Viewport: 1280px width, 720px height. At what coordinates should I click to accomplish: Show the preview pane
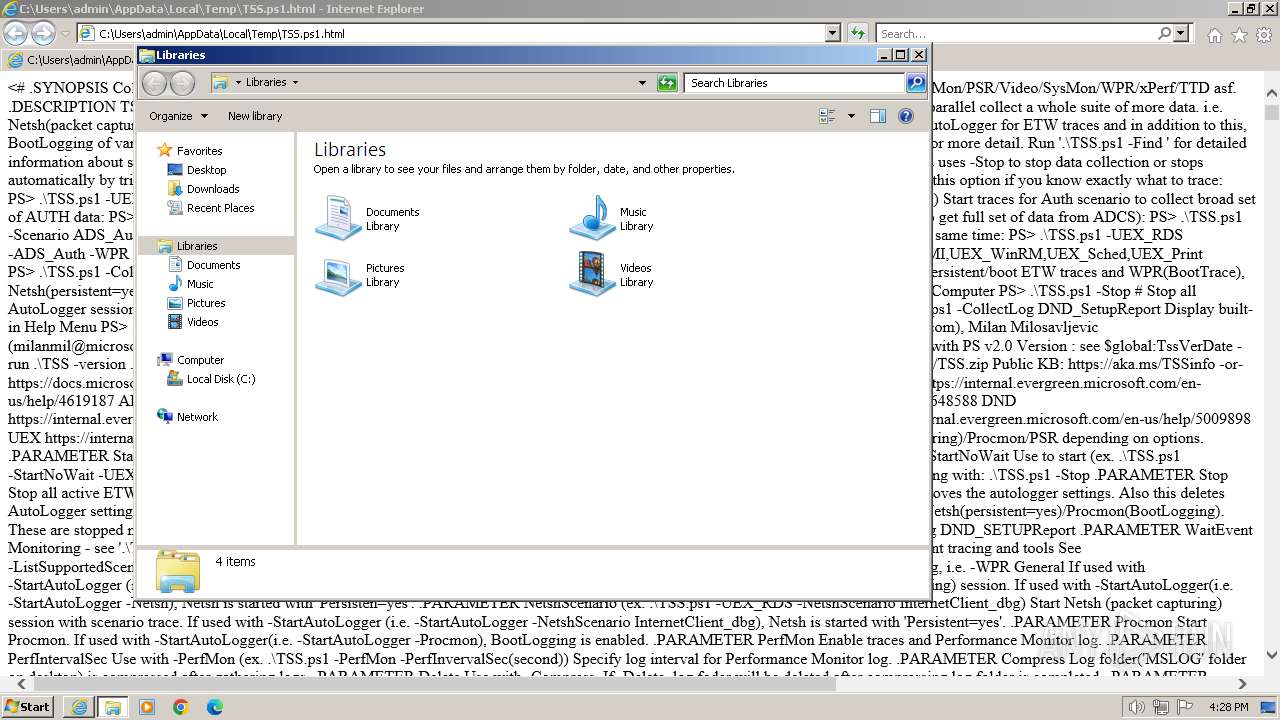(877, 116)
